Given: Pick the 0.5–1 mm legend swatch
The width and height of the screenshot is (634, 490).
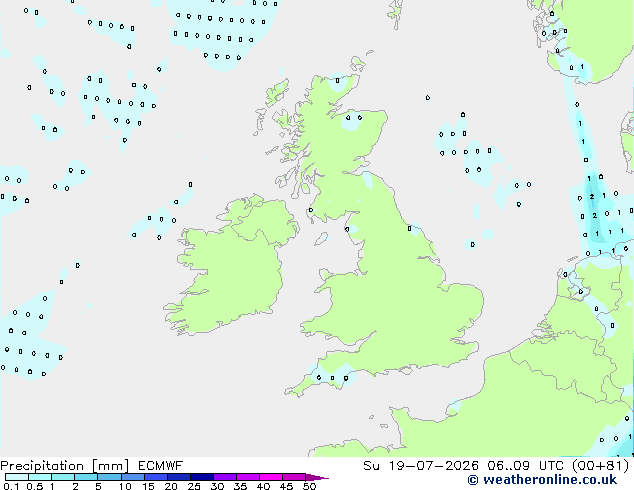Looking at the screenshot, I should coord(40,477).
